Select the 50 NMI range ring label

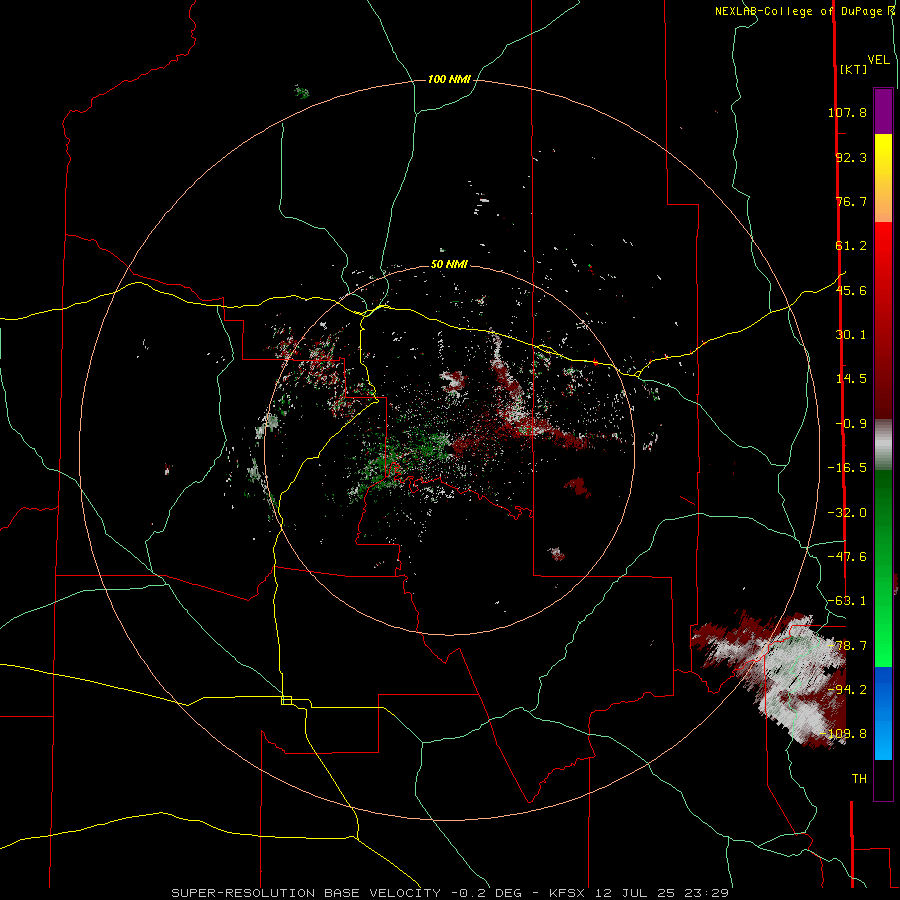tap(449, 264)
